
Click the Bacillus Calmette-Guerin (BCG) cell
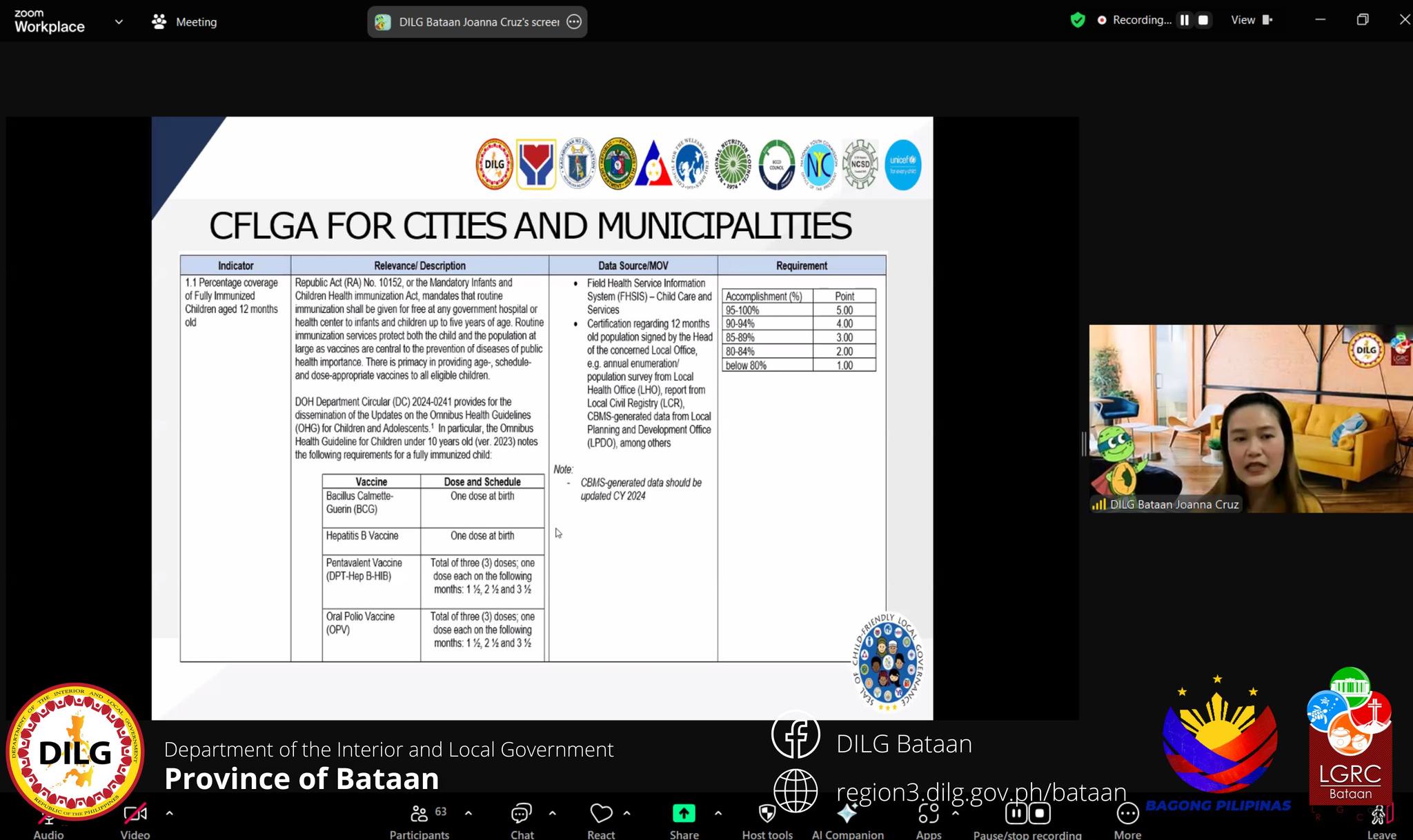pyautogui.click(x=371, y=508)
